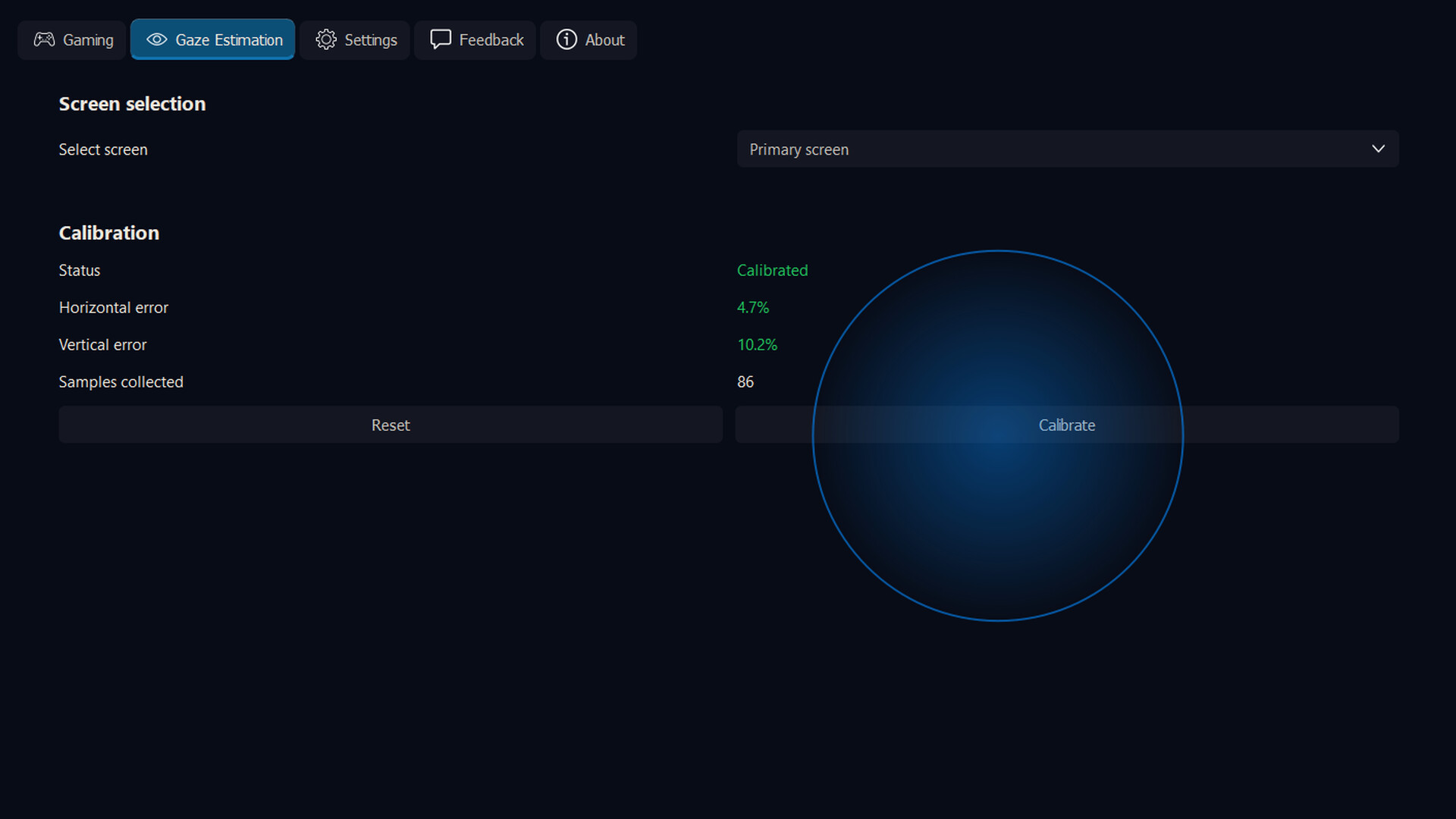Click the 10.2% vertical error value
The width and height of the screenshot is (1456, 819).
(757, 345)
